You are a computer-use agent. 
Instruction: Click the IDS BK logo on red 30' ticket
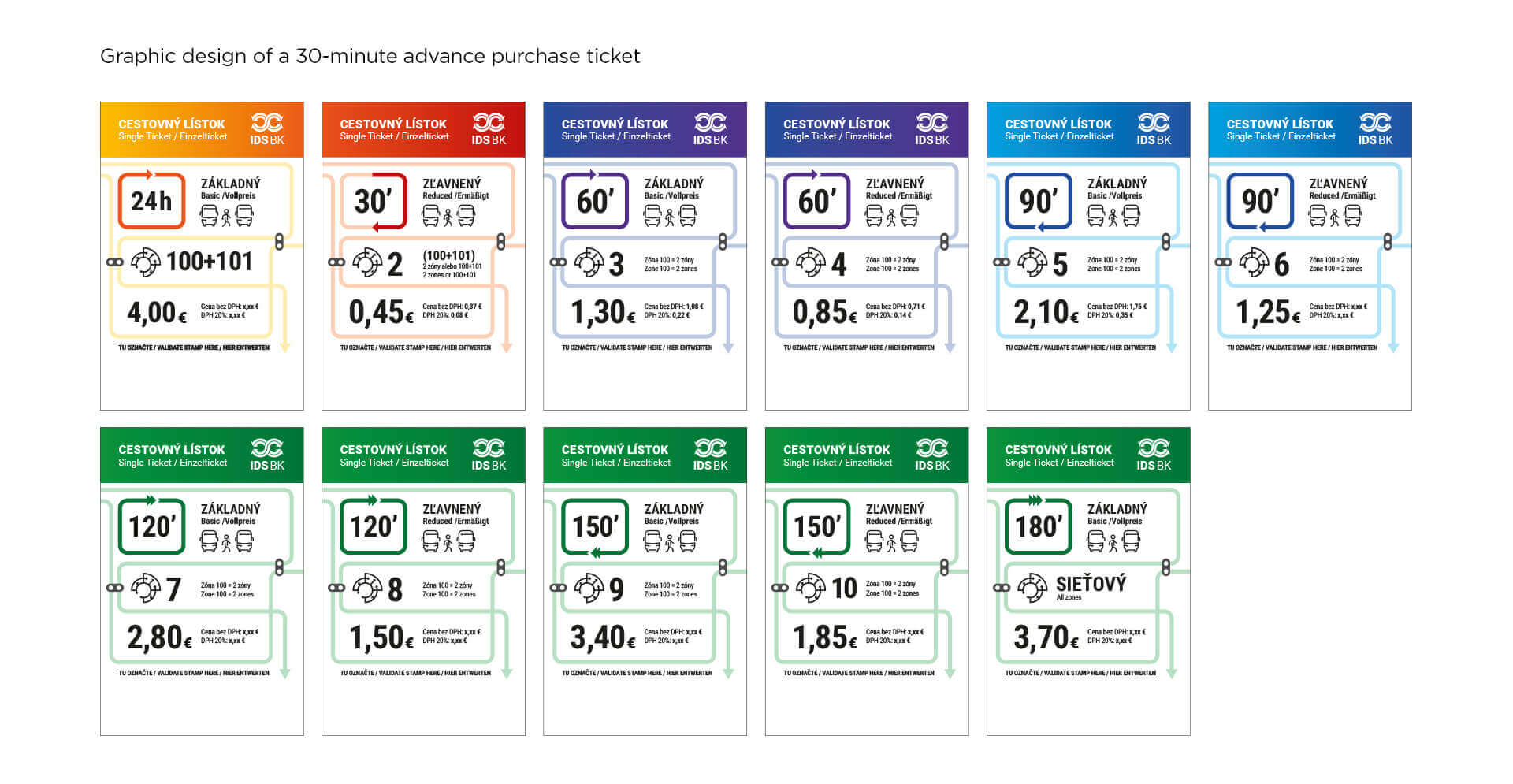[489, 129]
